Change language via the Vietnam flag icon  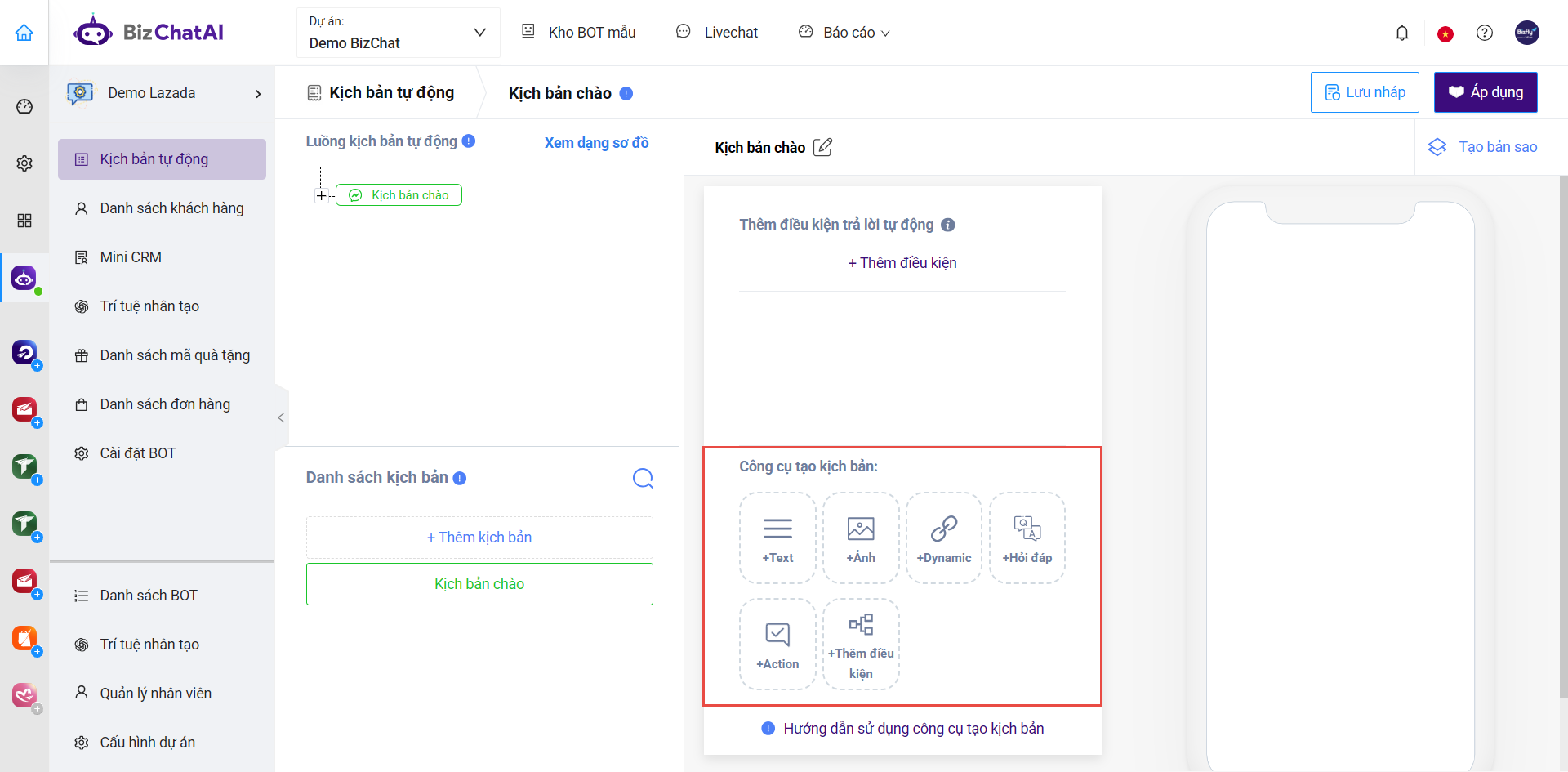[1445, 33]
